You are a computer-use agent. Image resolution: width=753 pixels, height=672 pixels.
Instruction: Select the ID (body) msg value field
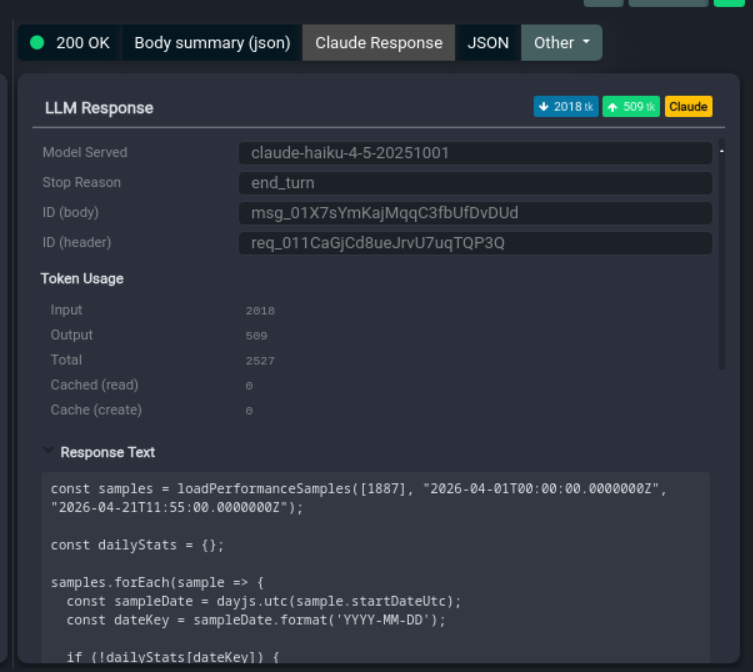tap(475, 213)
